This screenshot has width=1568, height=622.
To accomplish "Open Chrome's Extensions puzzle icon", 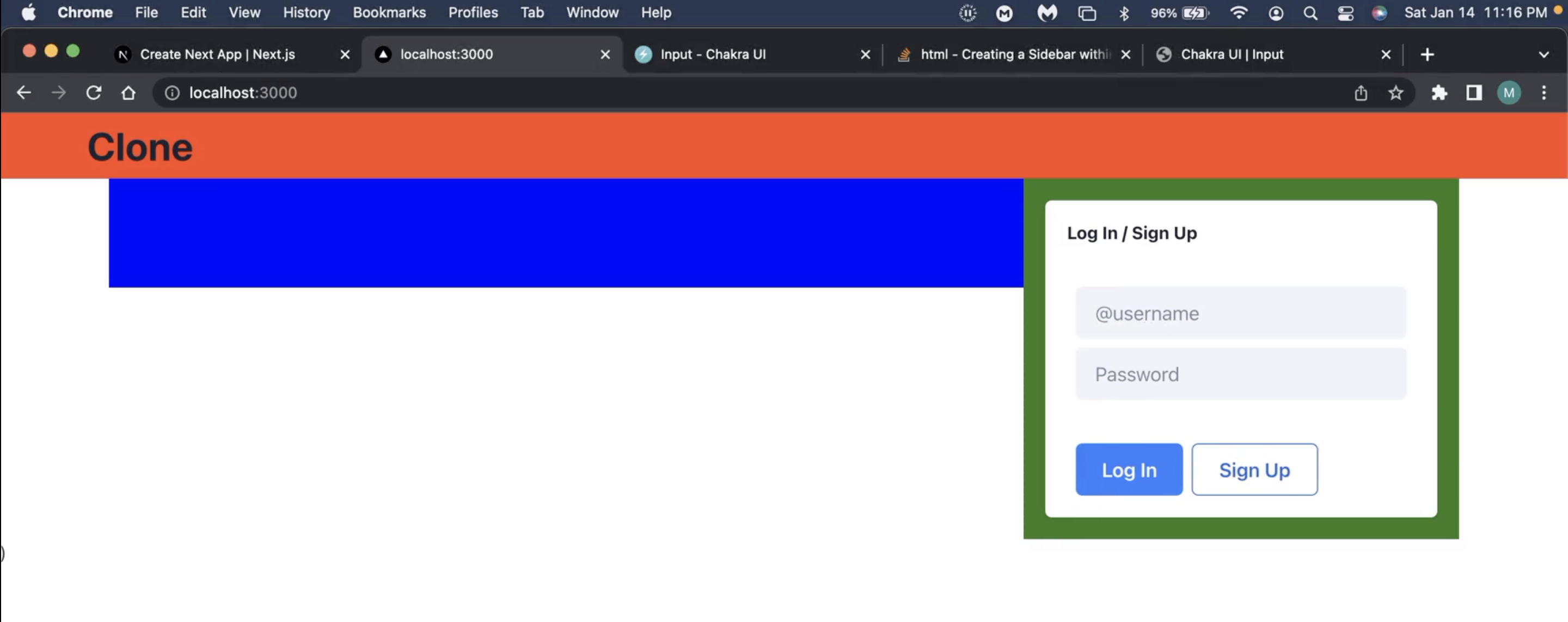I will click(1440, 93).
